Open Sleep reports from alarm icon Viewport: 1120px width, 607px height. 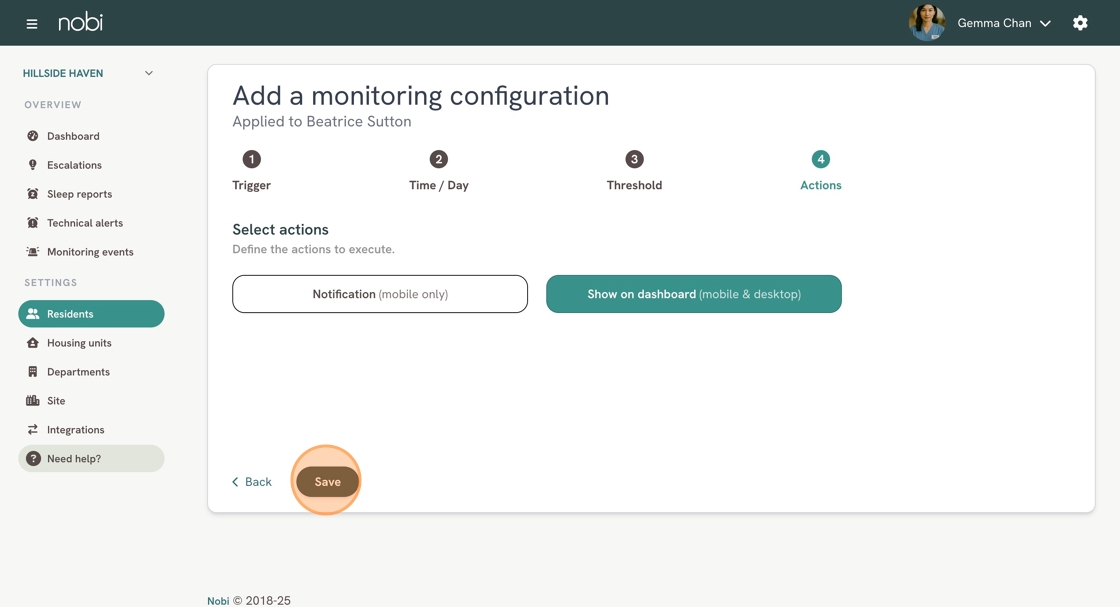coord(33,194)
